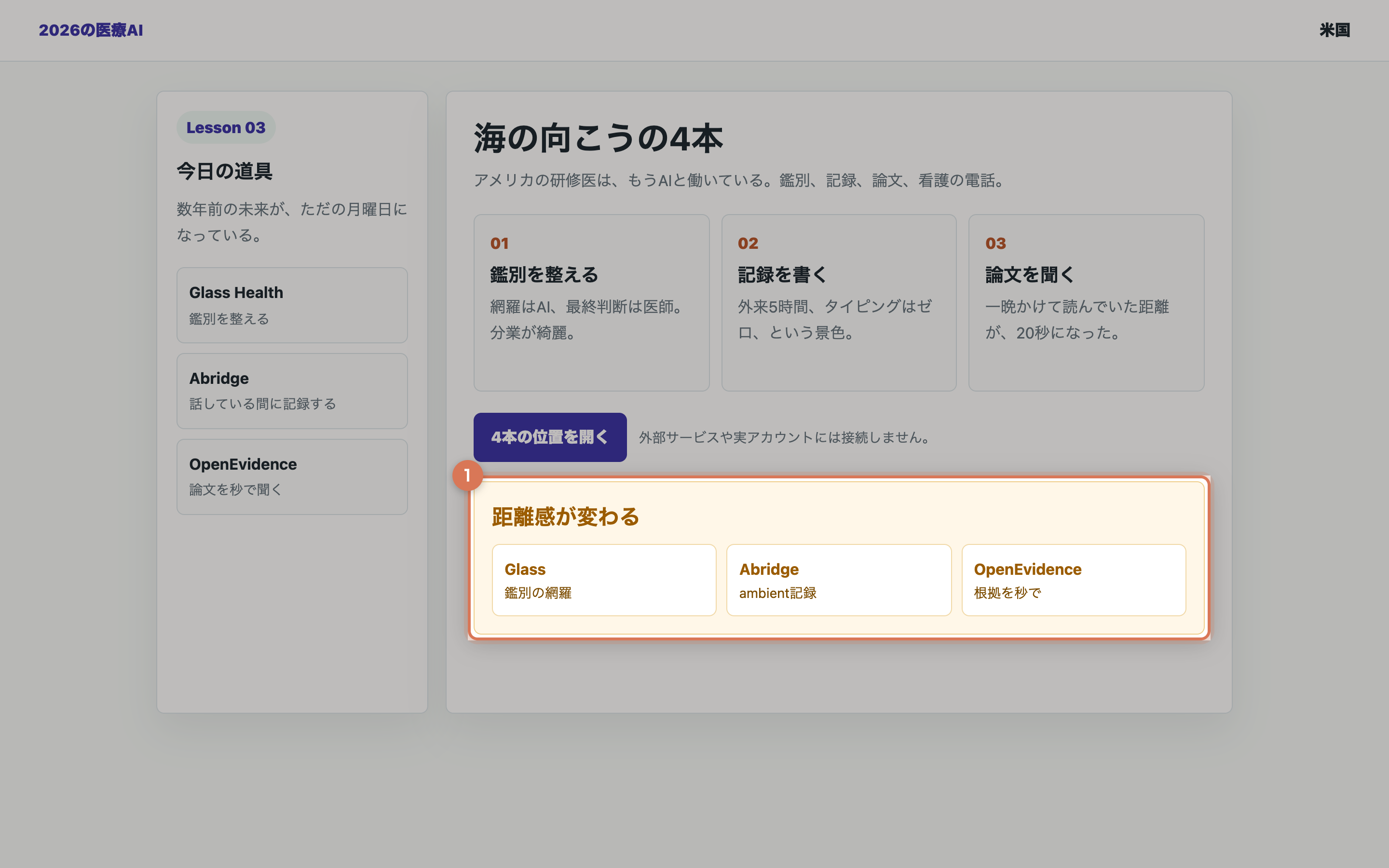This screenshot has width=1389, height=868.
Task: Select the Glass 鑑別の網羅 tile
Action: tap(604, 581)
